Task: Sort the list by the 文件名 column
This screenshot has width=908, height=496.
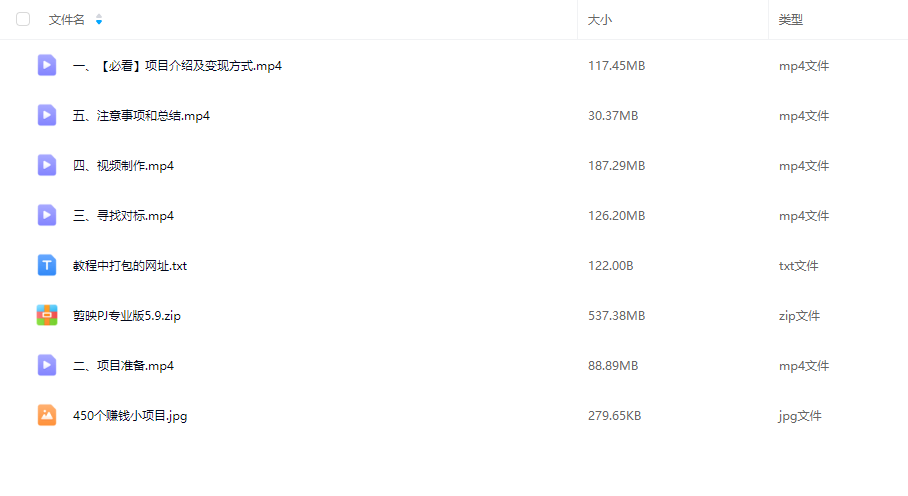Action: click(x=67, y=19)
